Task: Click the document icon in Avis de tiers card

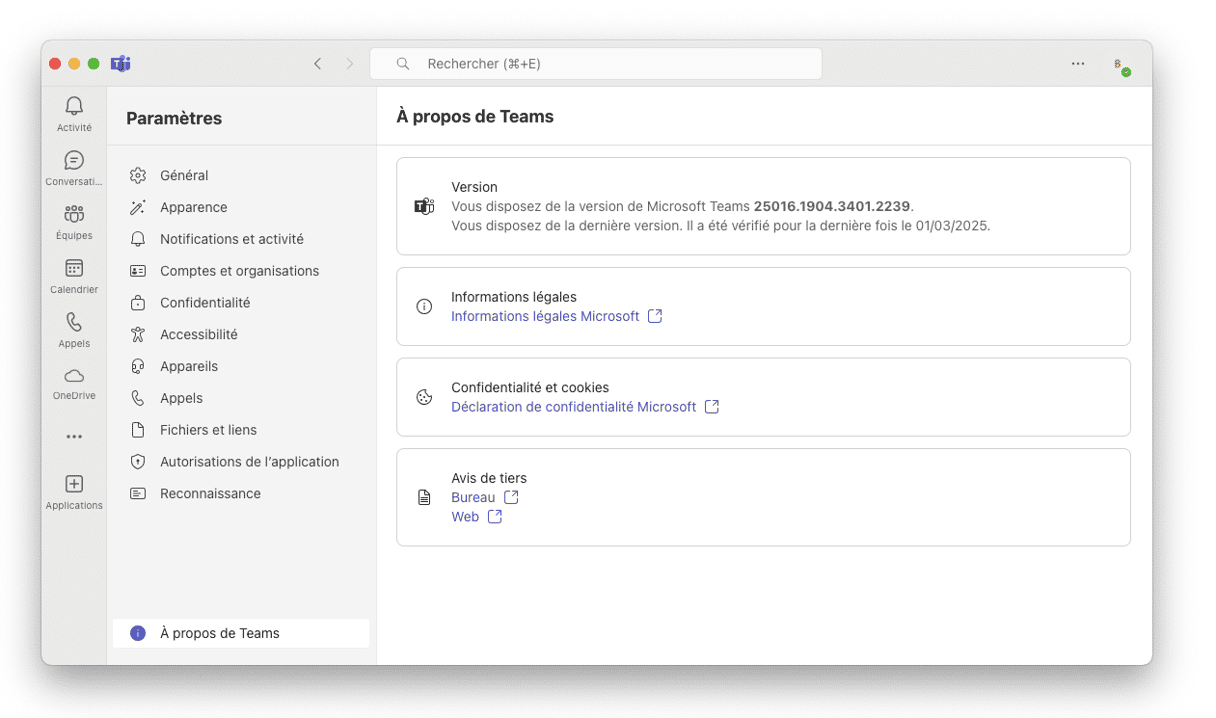Action: point(424,497)
